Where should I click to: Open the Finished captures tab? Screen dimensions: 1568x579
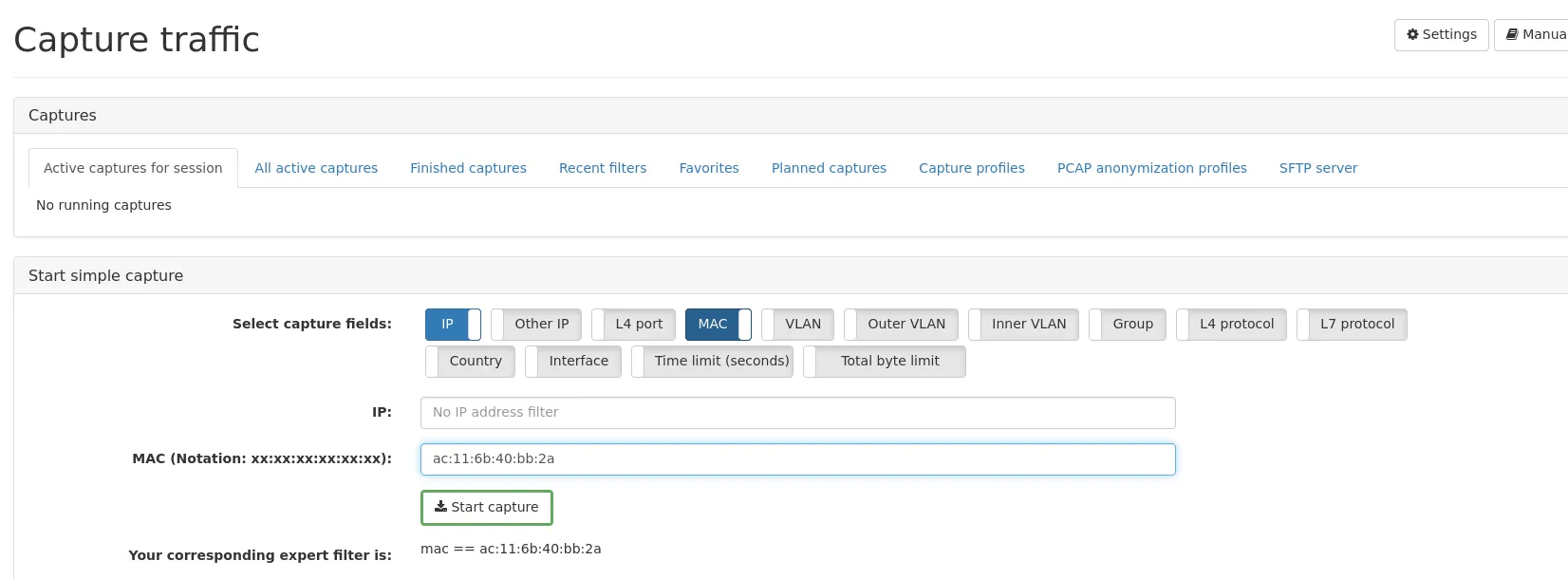pos(468,168)
